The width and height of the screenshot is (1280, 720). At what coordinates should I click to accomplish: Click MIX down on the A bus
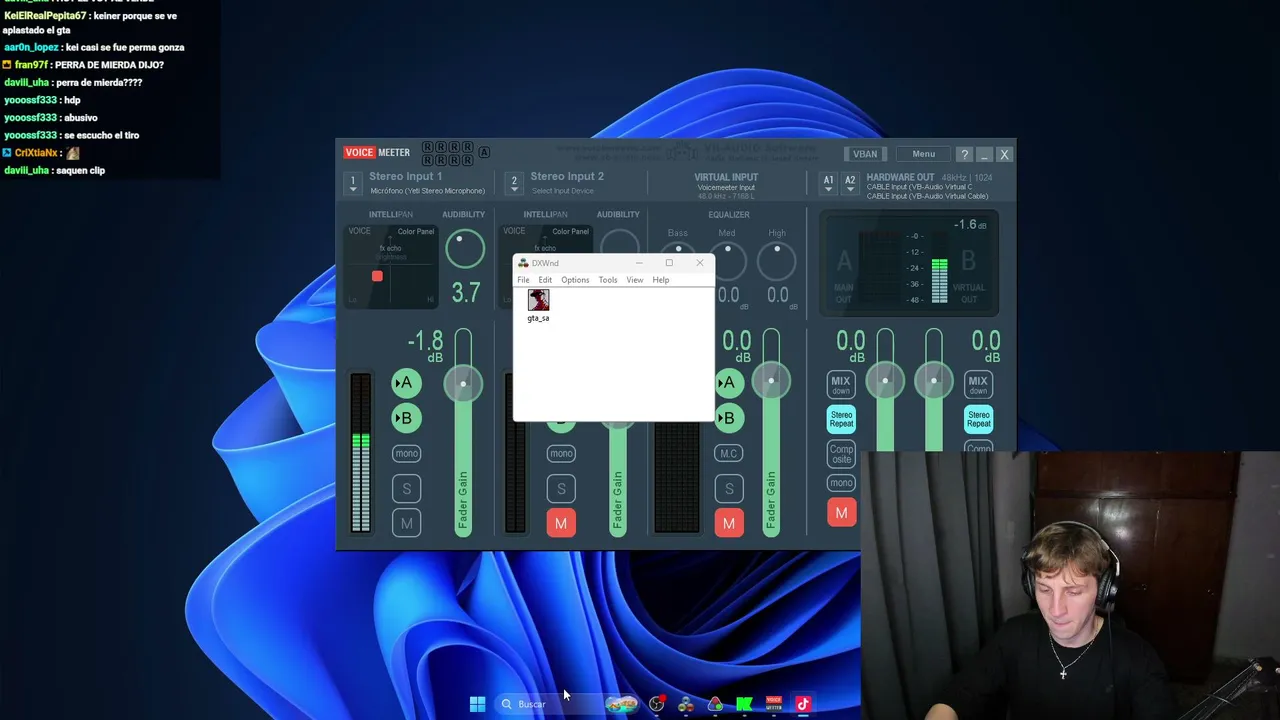click(x=841, y=384)
